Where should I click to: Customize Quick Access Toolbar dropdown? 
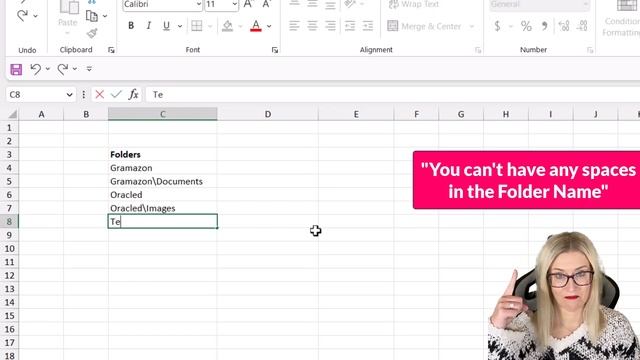pyautogui.click(x=89, y=69)
